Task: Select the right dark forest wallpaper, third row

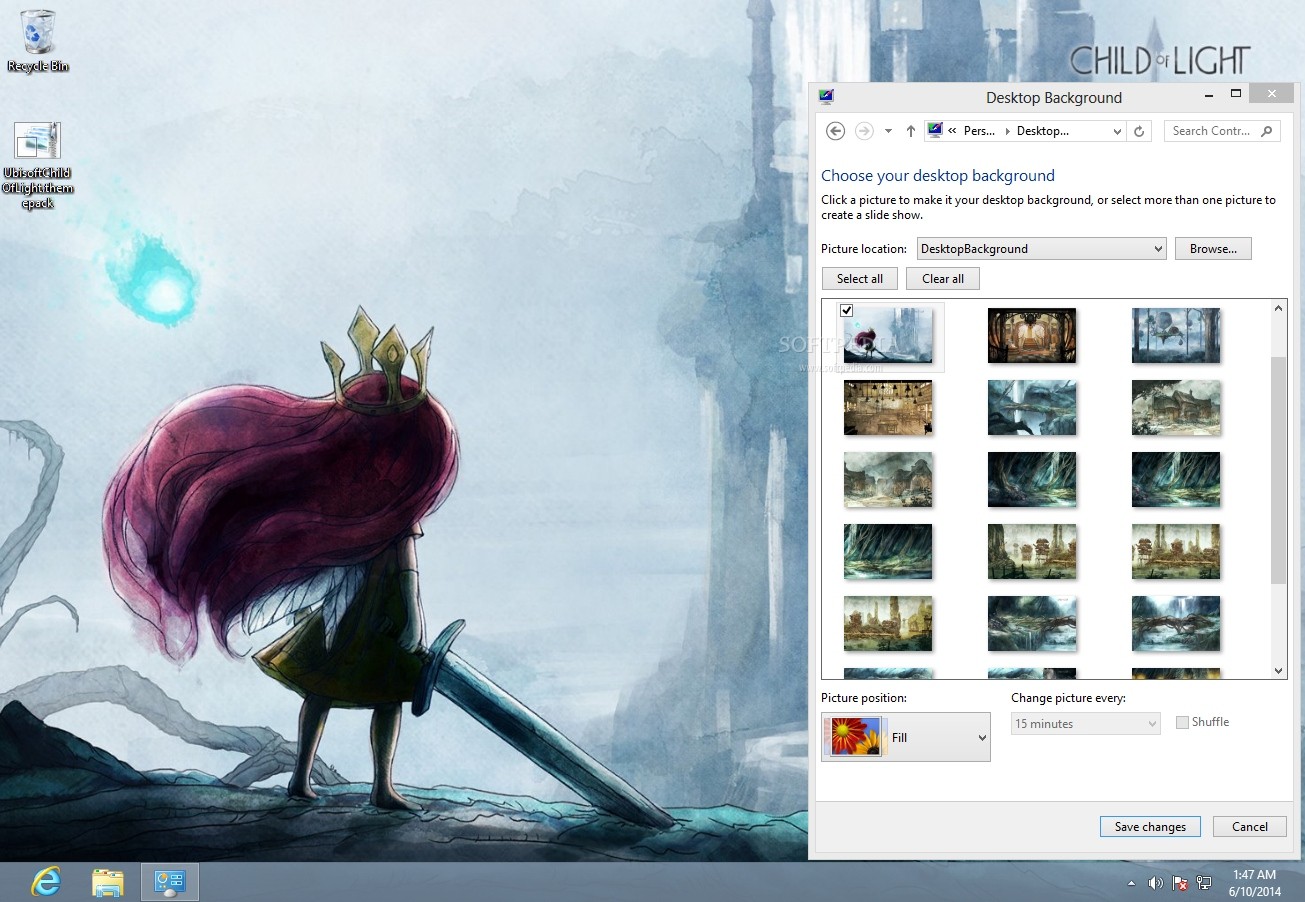Action: click(x=1176, y=480)
